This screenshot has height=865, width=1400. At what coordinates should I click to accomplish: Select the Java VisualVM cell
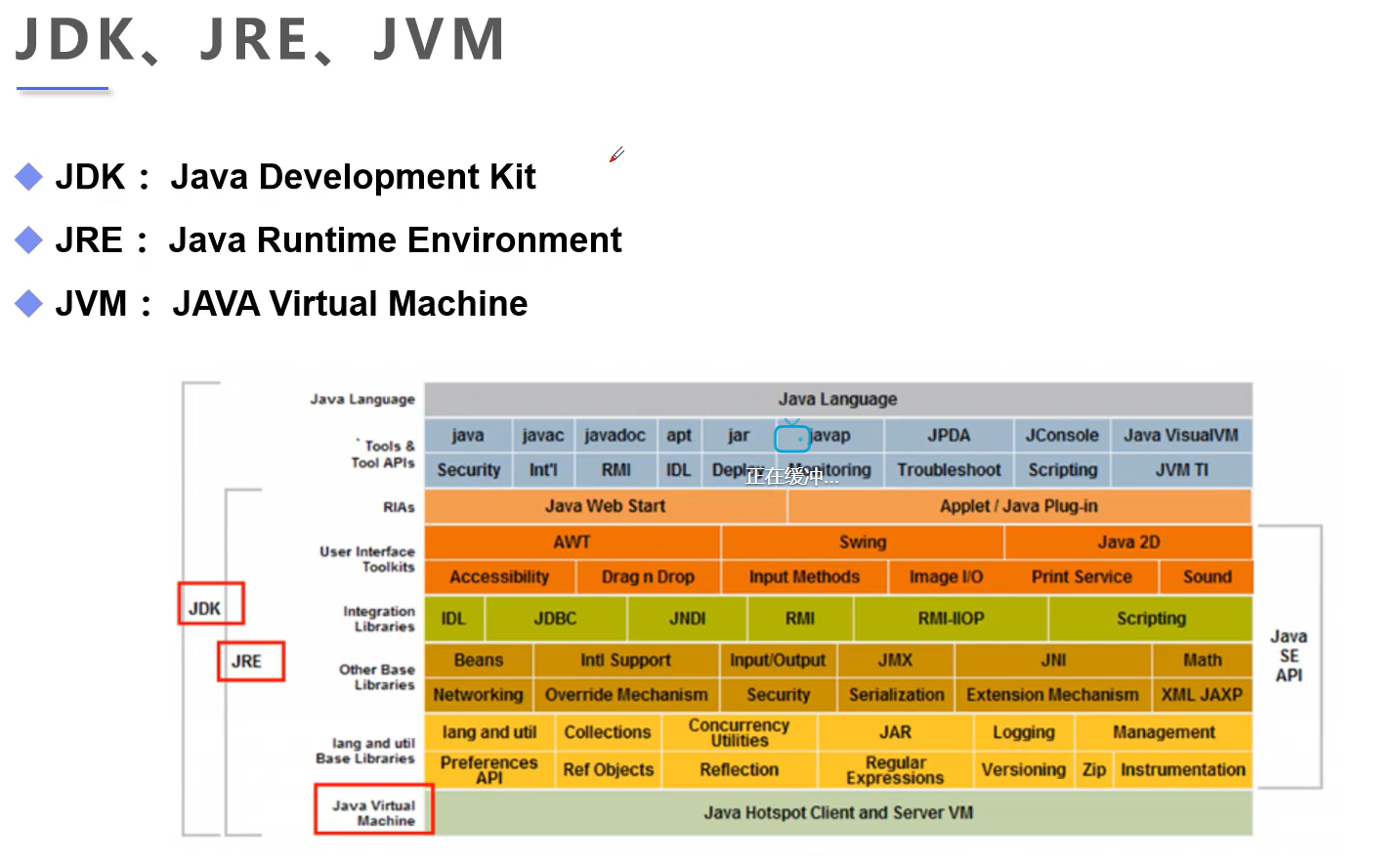[1181, 435]
